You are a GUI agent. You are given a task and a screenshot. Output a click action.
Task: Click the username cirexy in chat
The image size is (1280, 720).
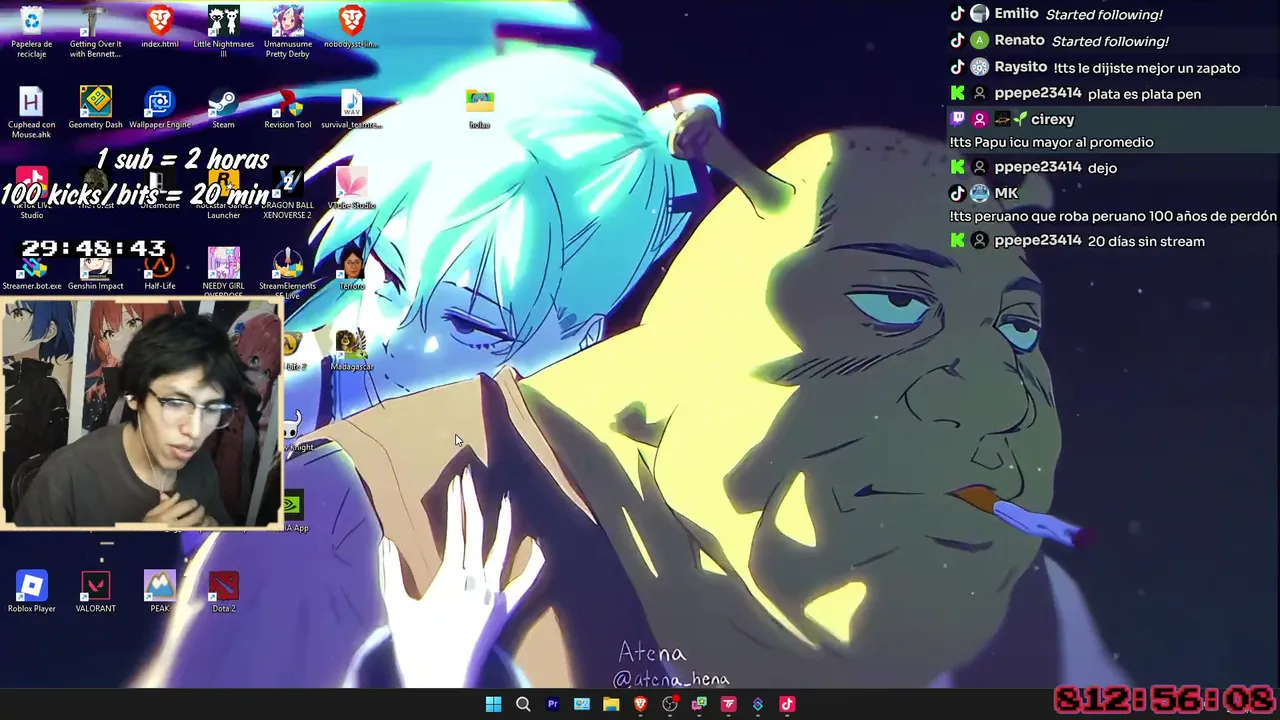1052,119
